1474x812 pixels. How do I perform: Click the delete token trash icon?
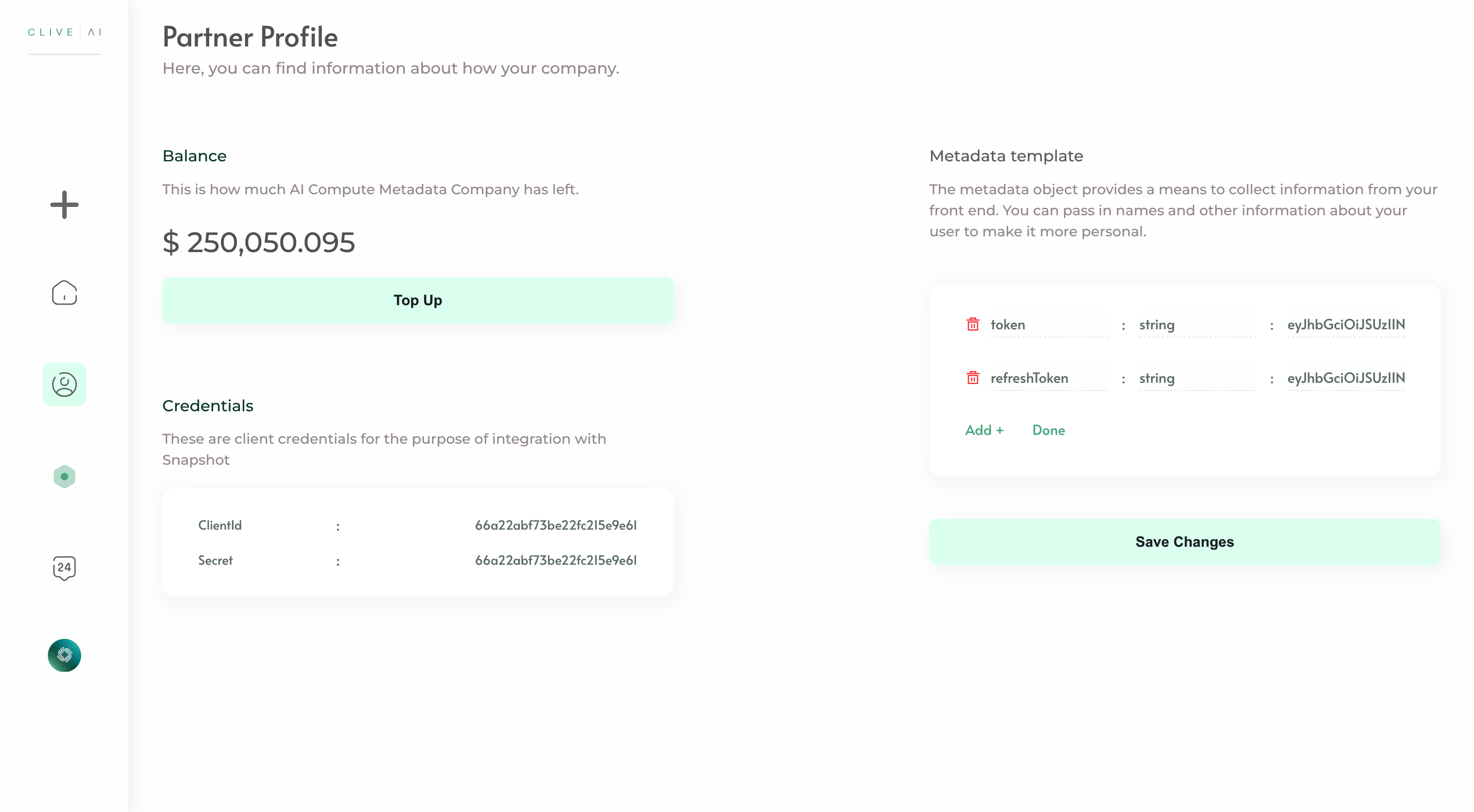(x=973, y=324)
